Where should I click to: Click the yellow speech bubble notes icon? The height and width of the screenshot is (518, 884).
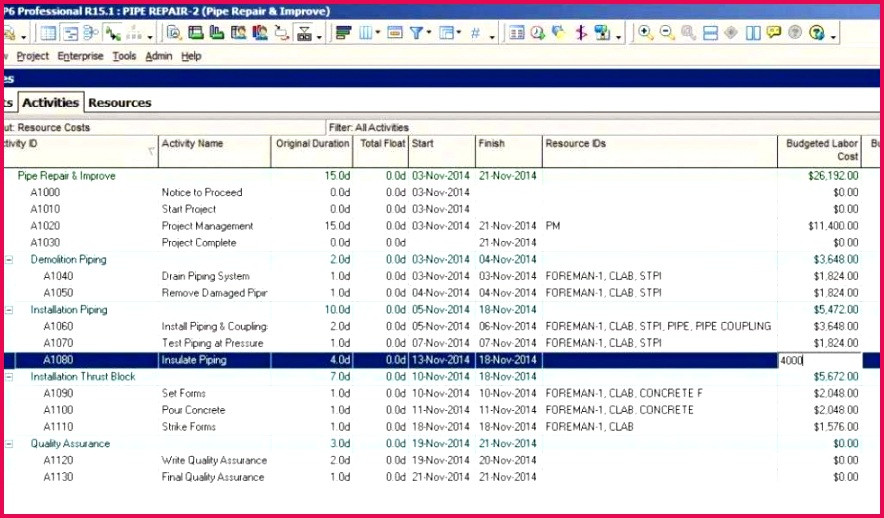click(x=773, y=33)
